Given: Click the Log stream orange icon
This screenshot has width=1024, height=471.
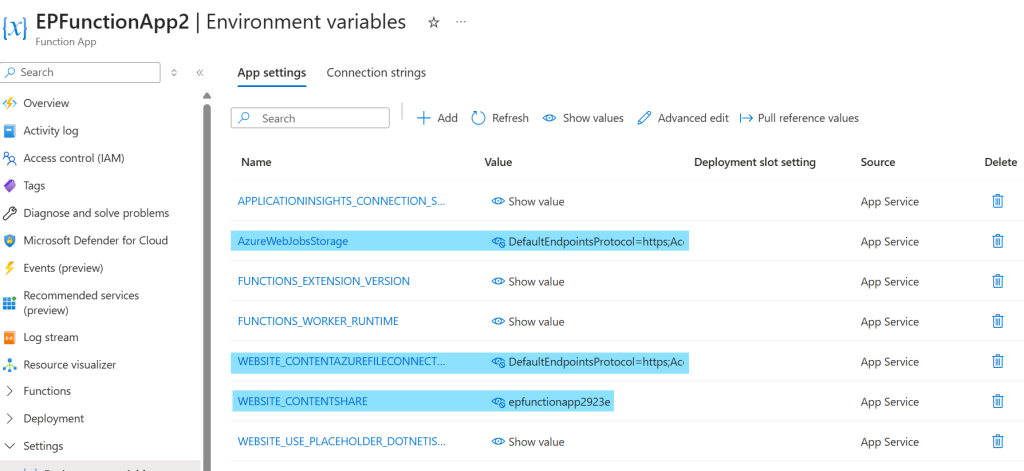Looking at the screenshot, I should pyautogui.click(x=10, y=338).
